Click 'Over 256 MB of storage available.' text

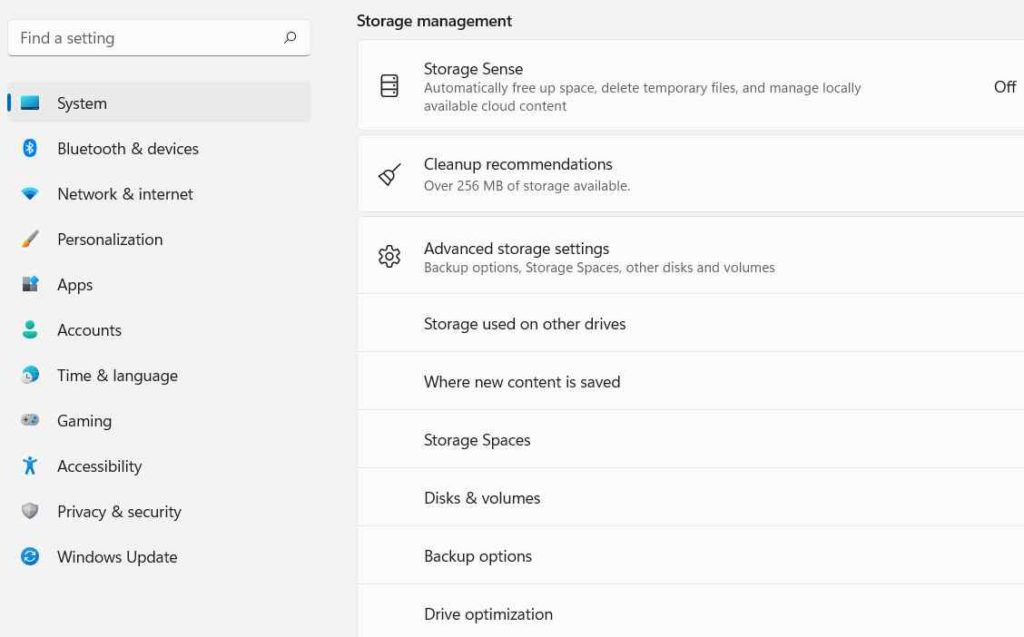click(527, 186)
